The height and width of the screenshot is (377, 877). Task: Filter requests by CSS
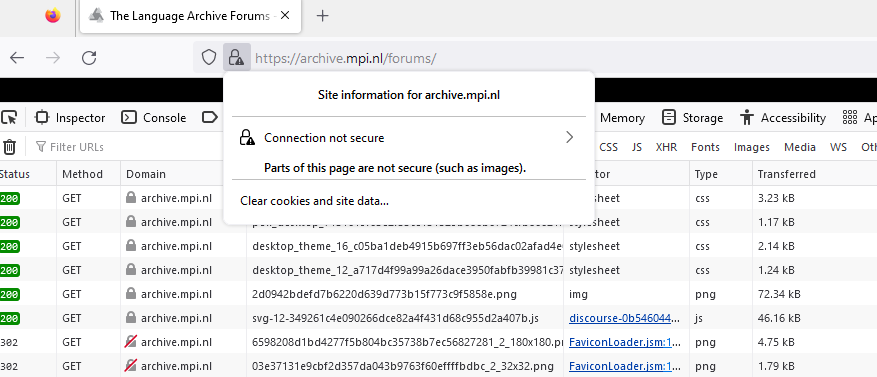[609, 147]
